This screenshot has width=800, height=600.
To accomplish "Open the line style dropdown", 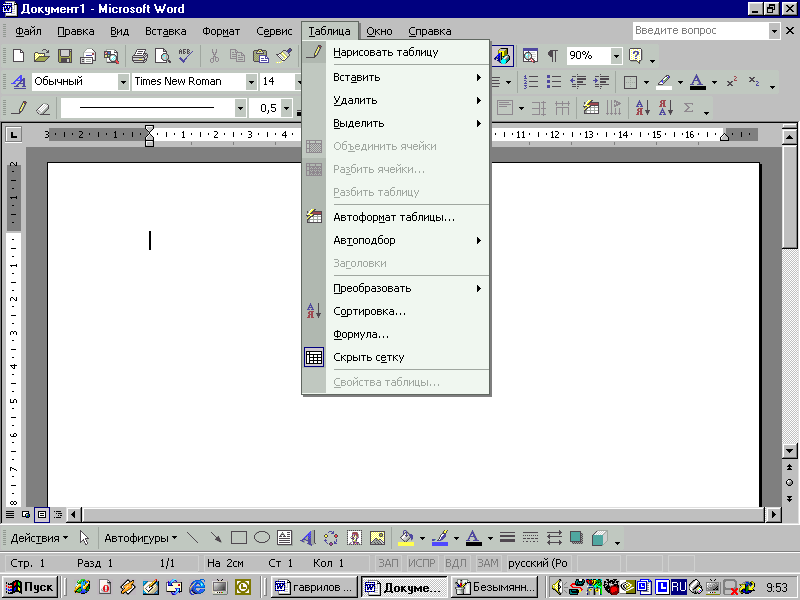I will [x=240, y=108].
